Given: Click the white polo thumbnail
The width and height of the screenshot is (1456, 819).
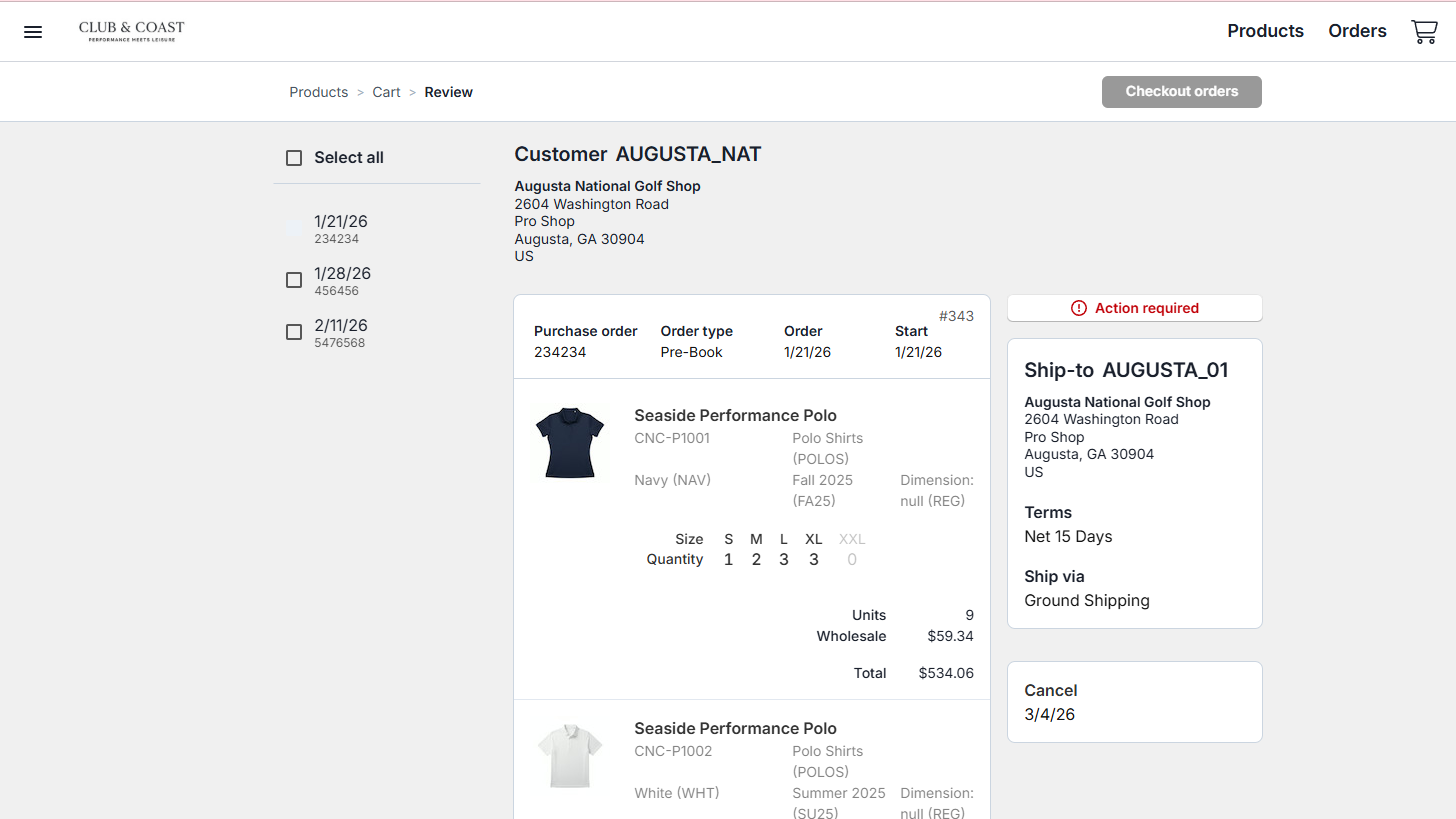Looking at the screenshot, I should pyautogui.click(x=570, y=755).
